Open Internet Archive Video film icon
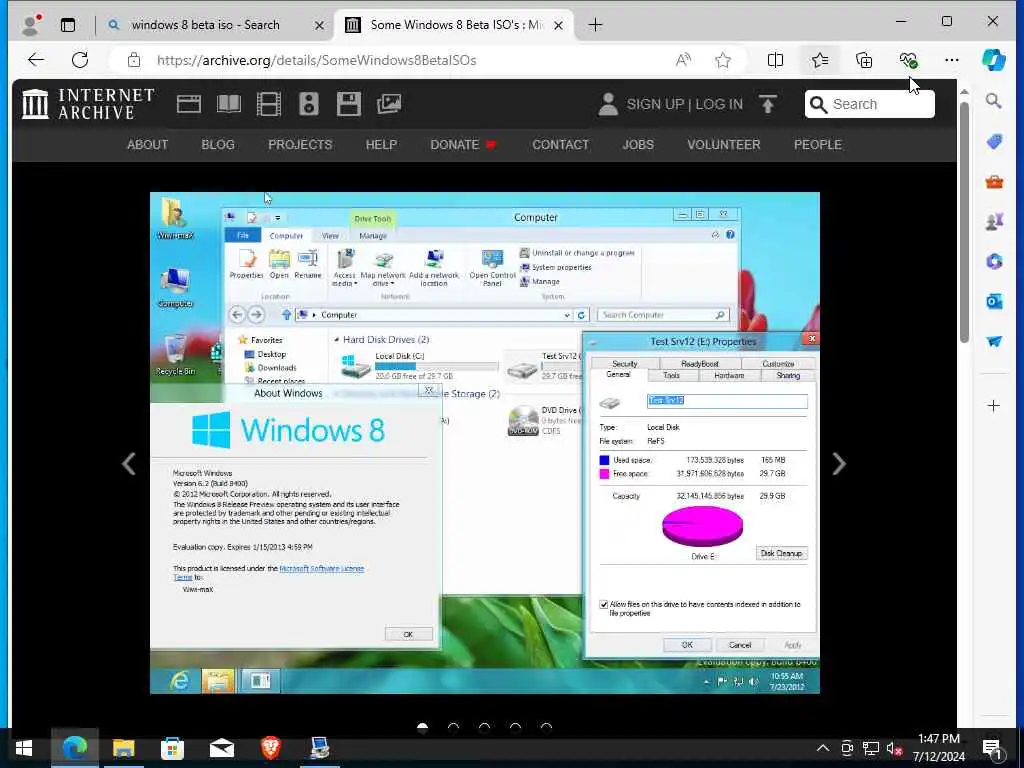Image resolution: width=1024 pixels, height=768 pixels. click(x=268, y=104)
